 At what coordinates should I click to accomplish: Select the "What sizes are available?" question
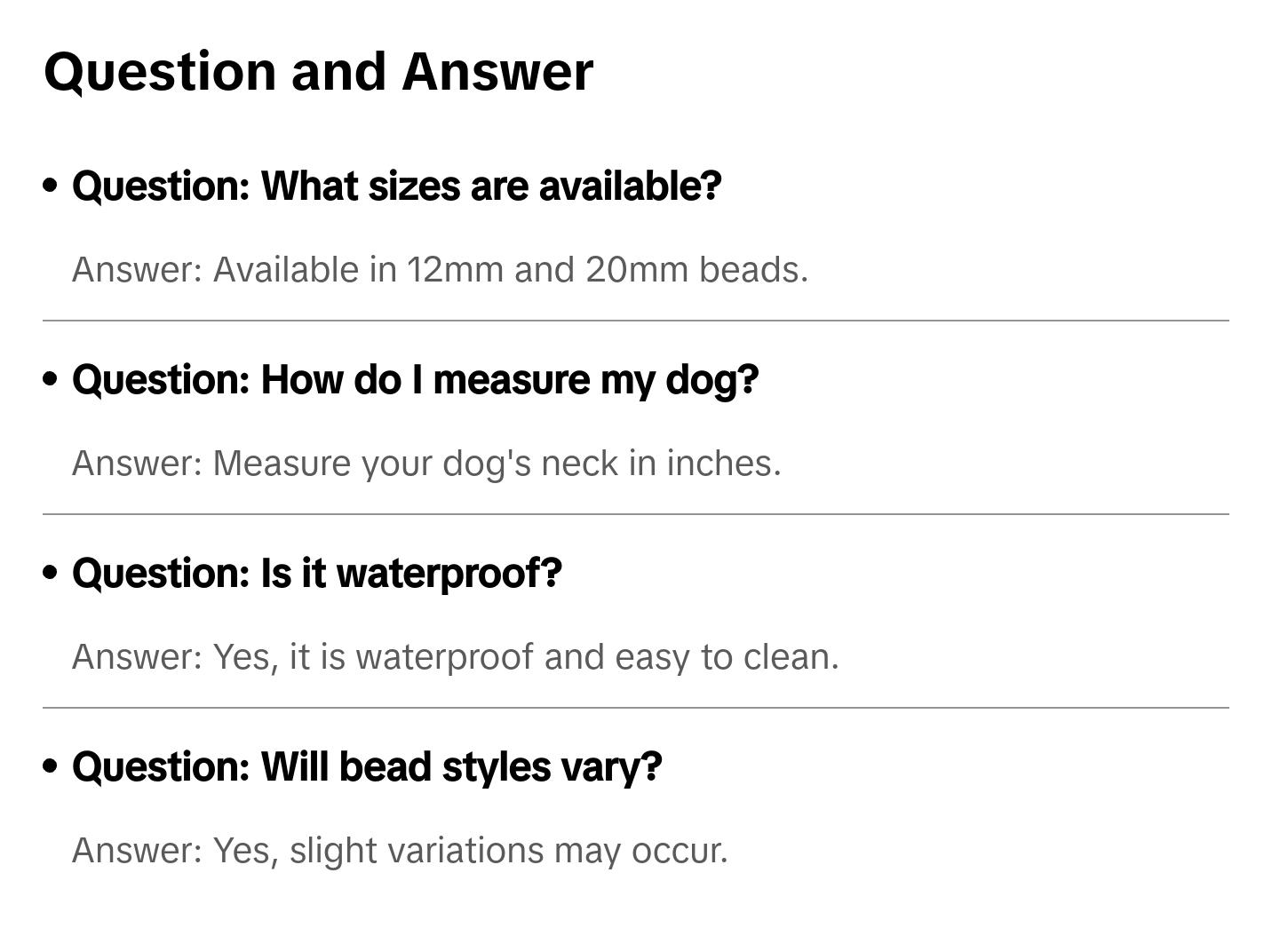click(x=396, y=186)
